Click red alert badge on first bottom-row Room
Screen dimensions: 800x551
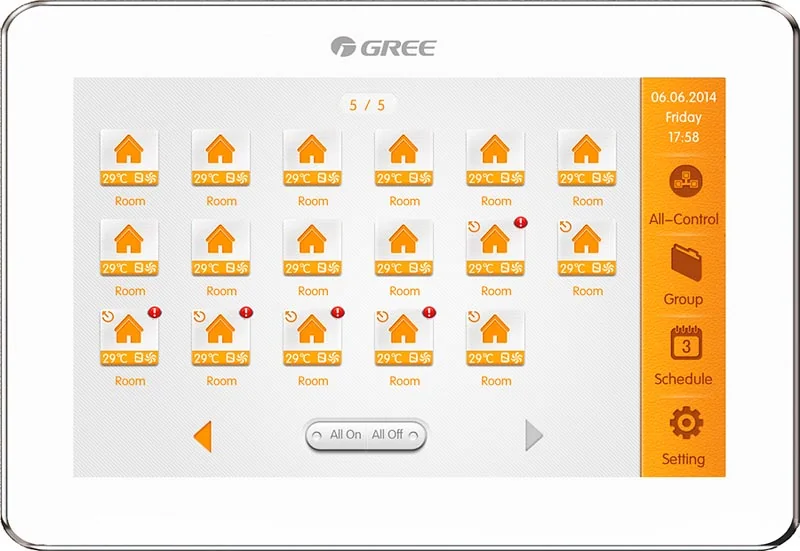[x=154, y=313]
